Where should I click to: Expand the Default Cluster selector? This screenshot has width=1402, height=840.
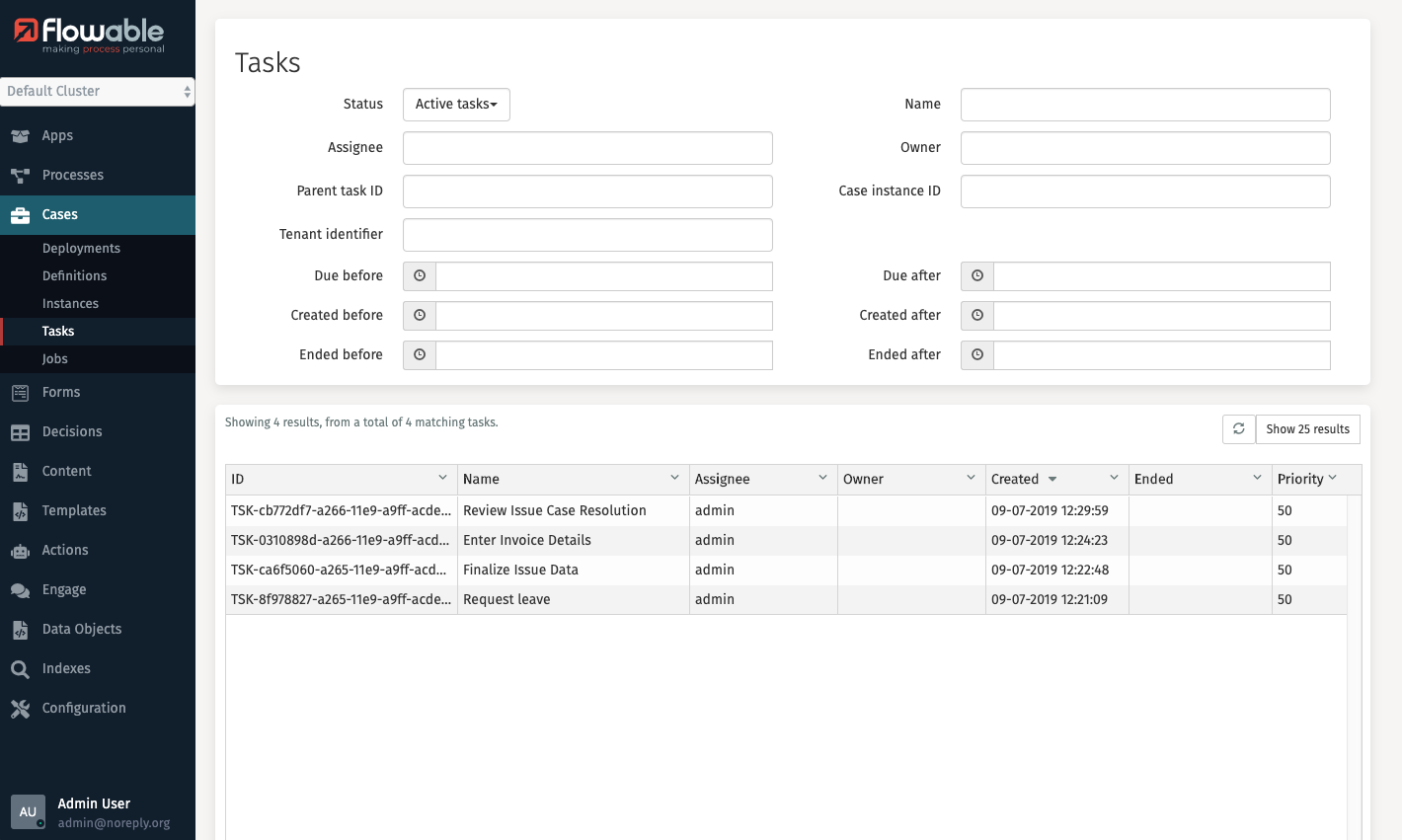point(97,92)
